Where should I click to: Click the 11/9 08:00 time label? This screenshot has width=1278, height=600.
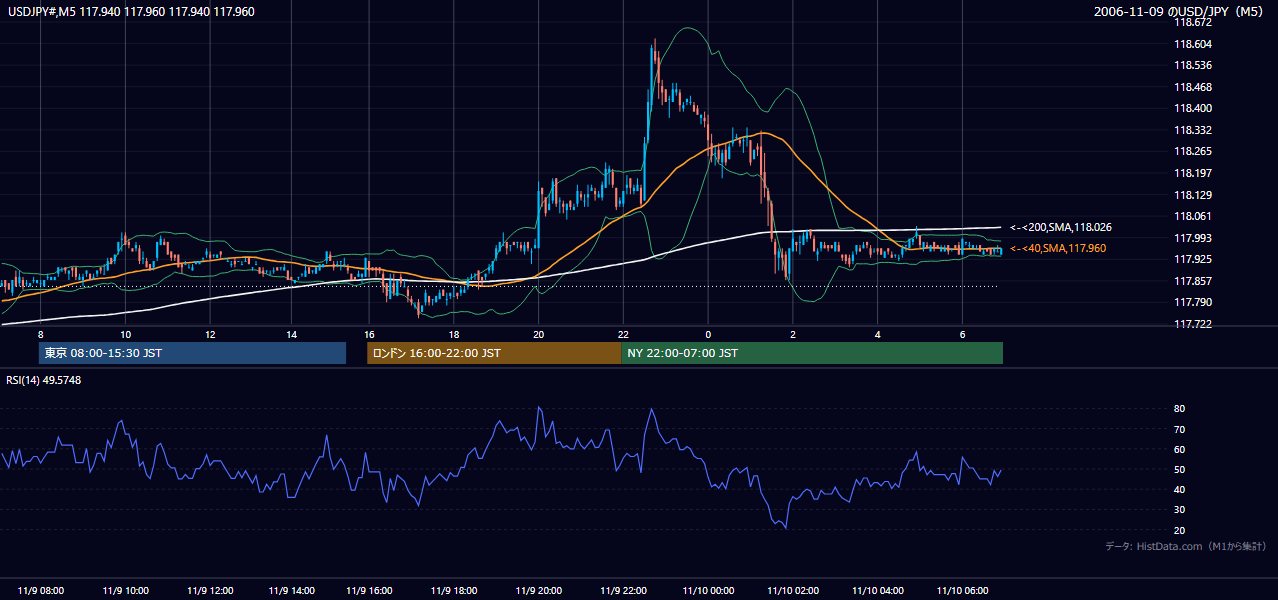pos(41,590)
